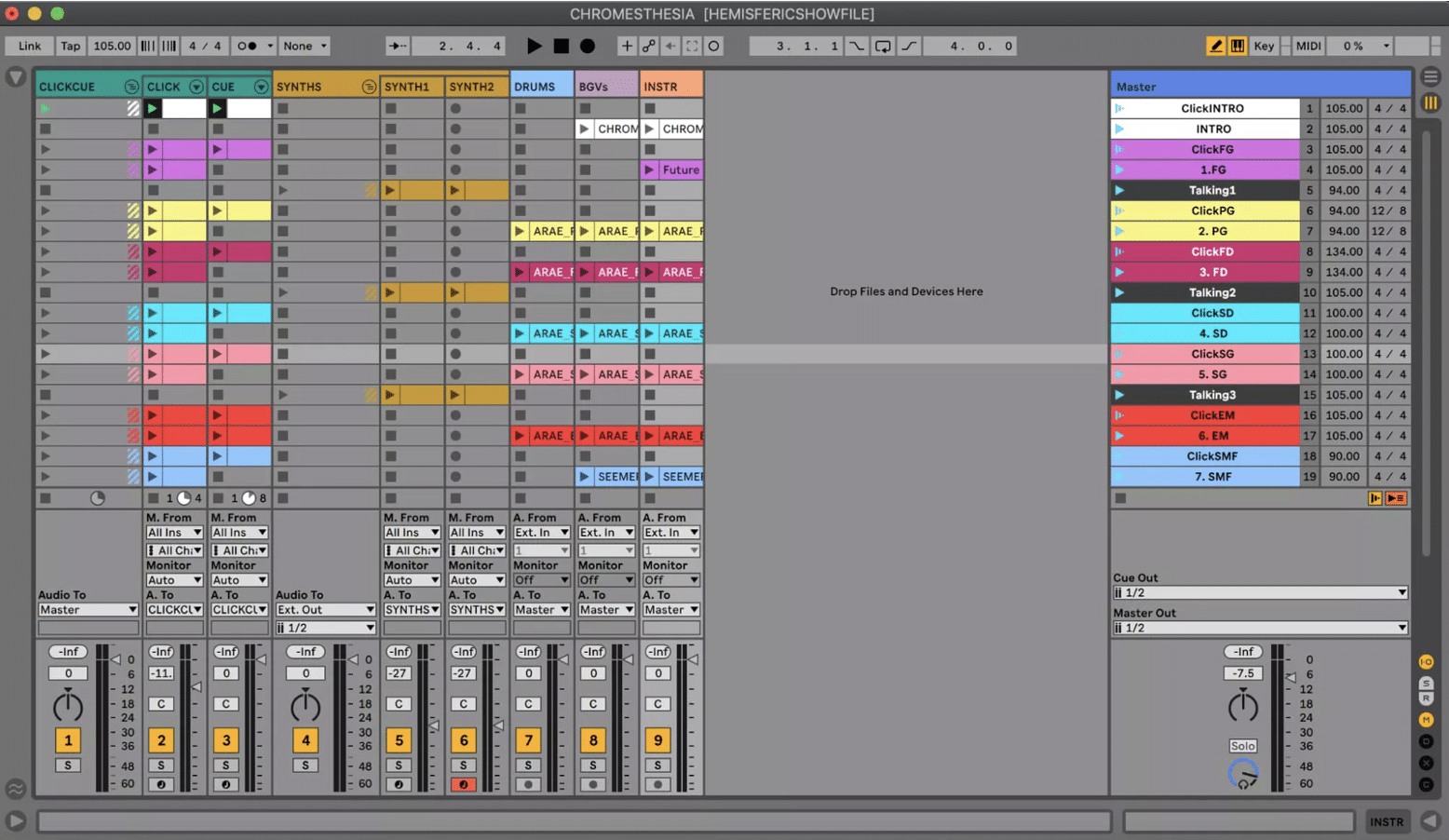Click the Link button
1449x840 pixels.
point(29,46)
